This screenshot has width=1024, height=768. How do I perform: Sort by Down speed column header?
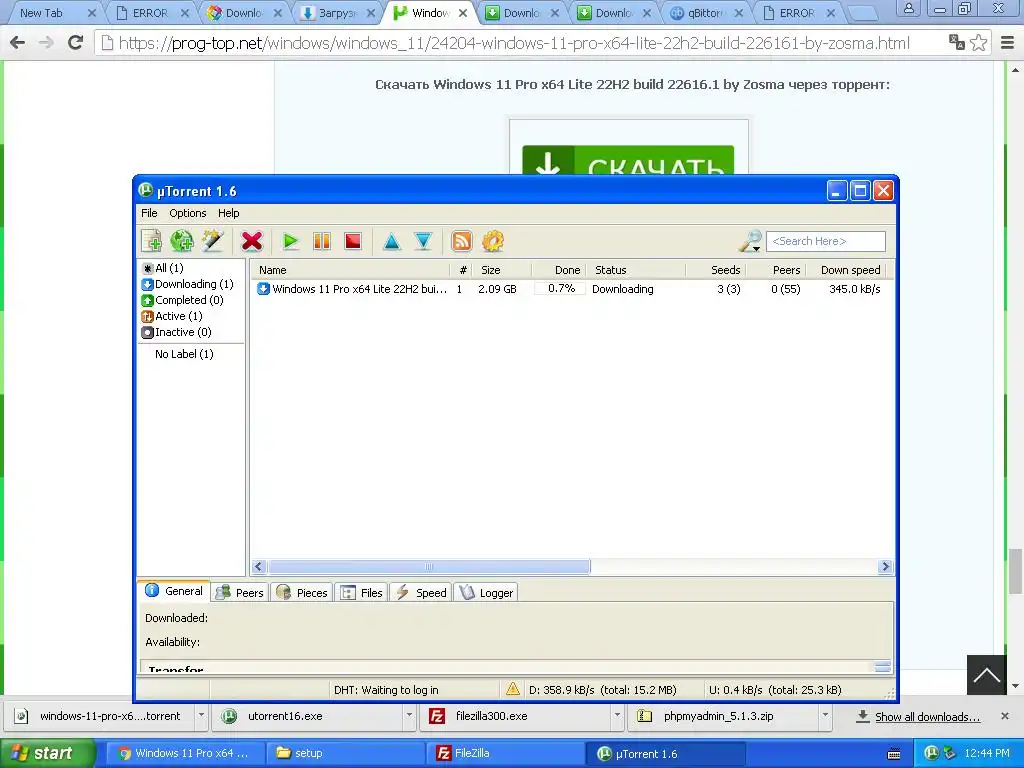click(846, 270)
